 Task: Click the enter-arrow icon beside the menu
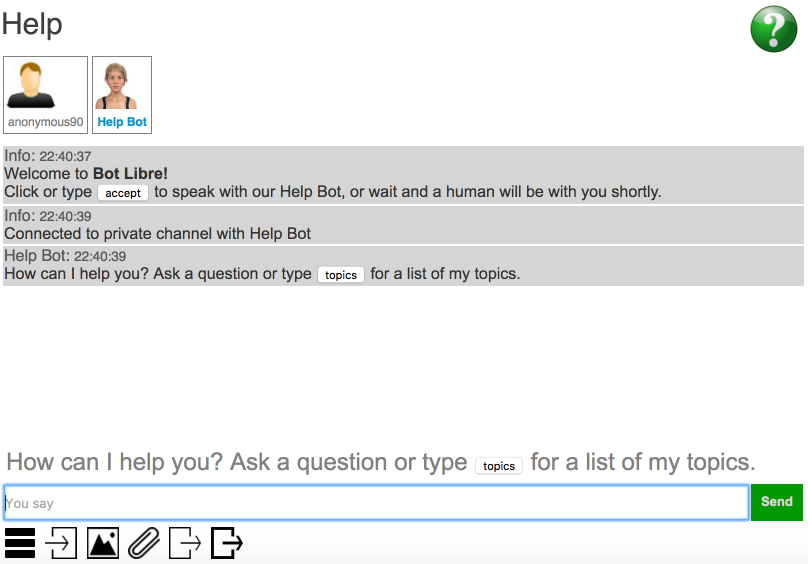coord(61,543)
